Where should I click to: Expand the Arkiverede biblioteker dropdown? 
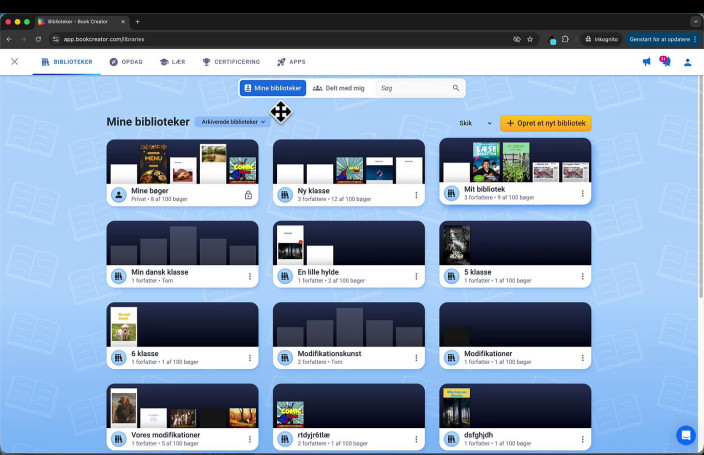tap(233, 122)
